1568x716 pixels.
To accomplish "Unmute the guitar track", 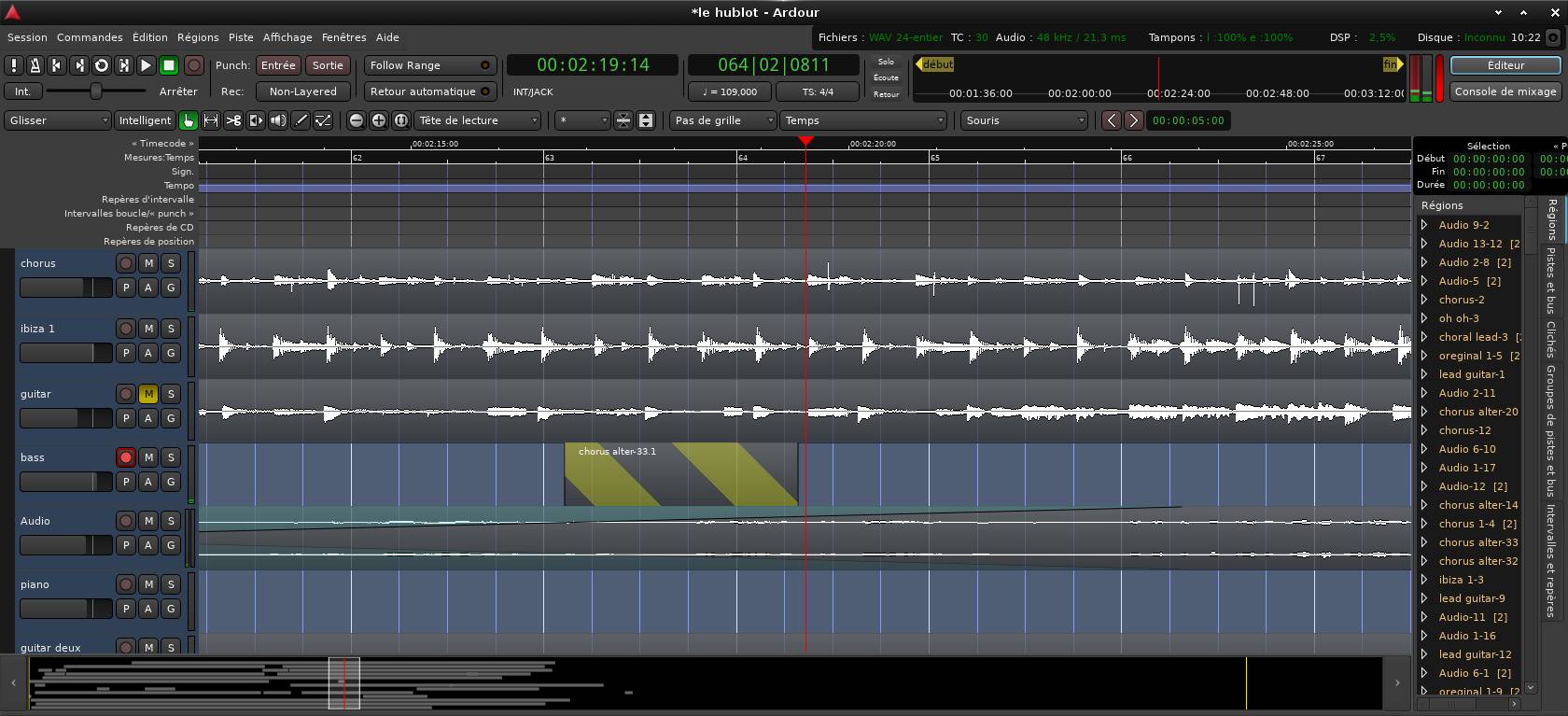I will pos(148,394).
